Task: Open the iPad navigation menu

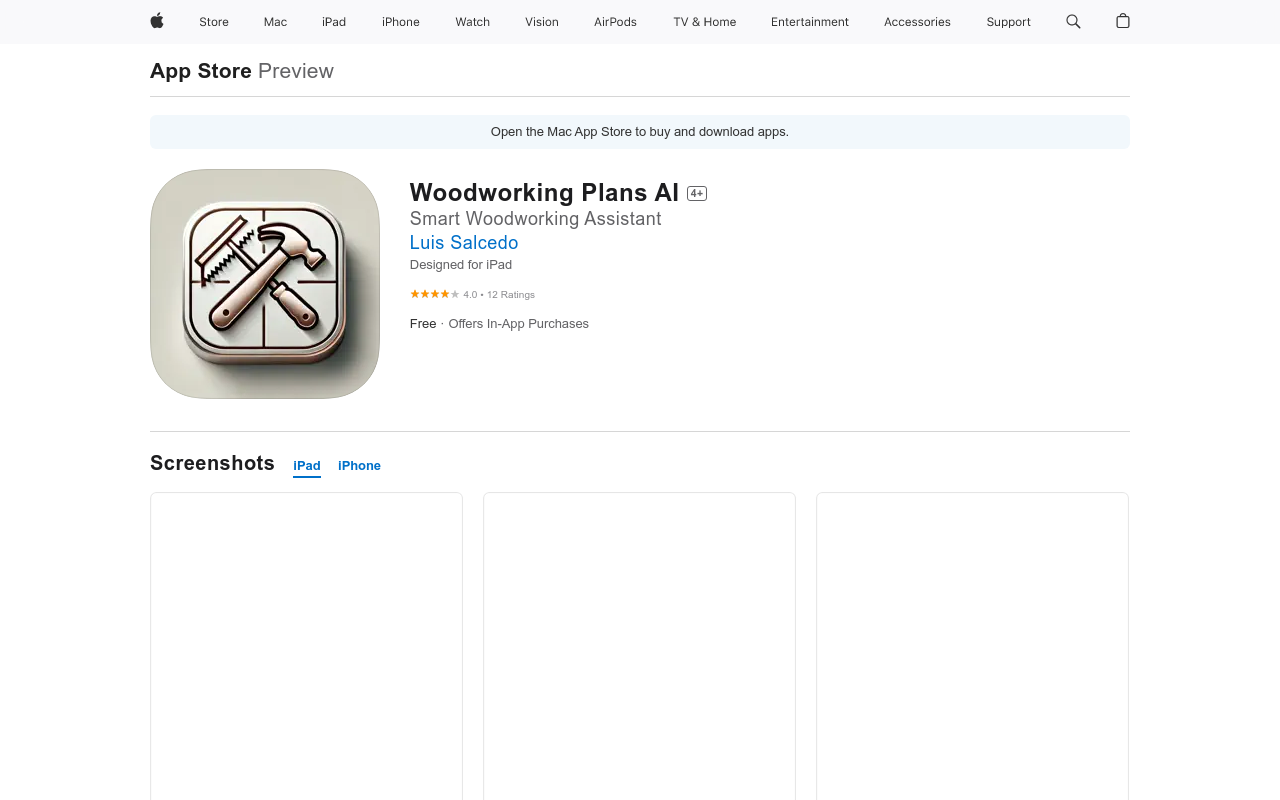Action: pyautogui.click(x=334, y=22)
